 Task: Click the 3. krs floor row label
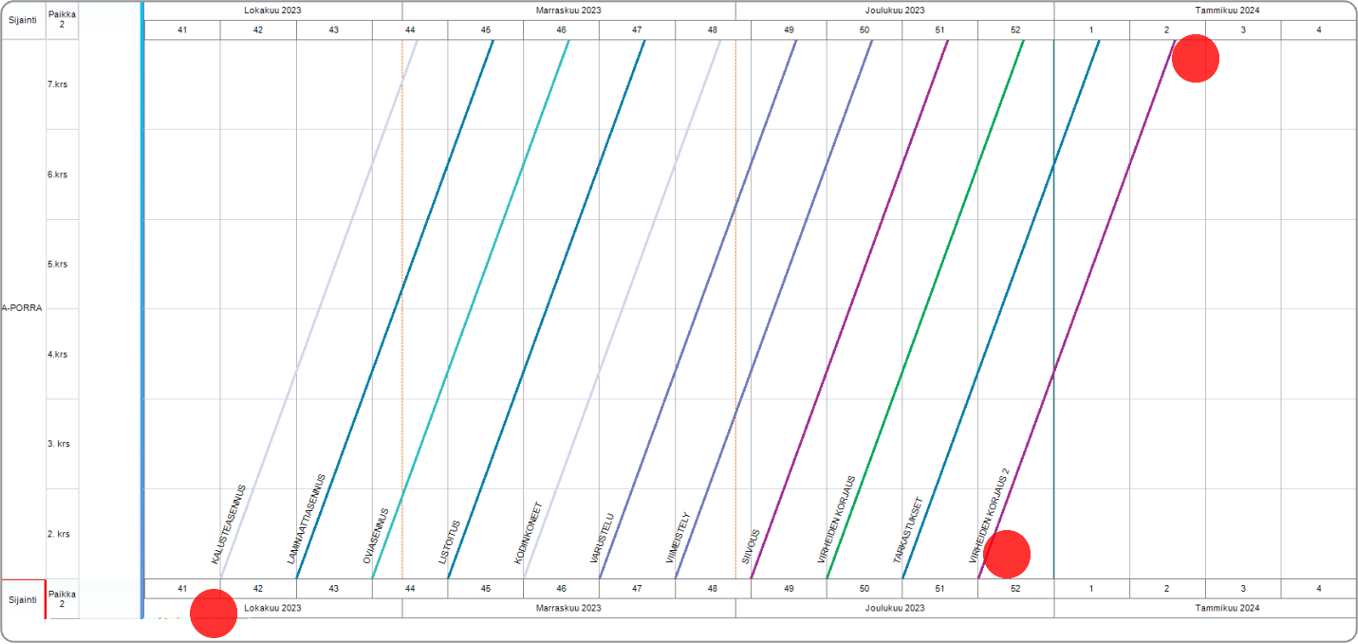[58, 443]
